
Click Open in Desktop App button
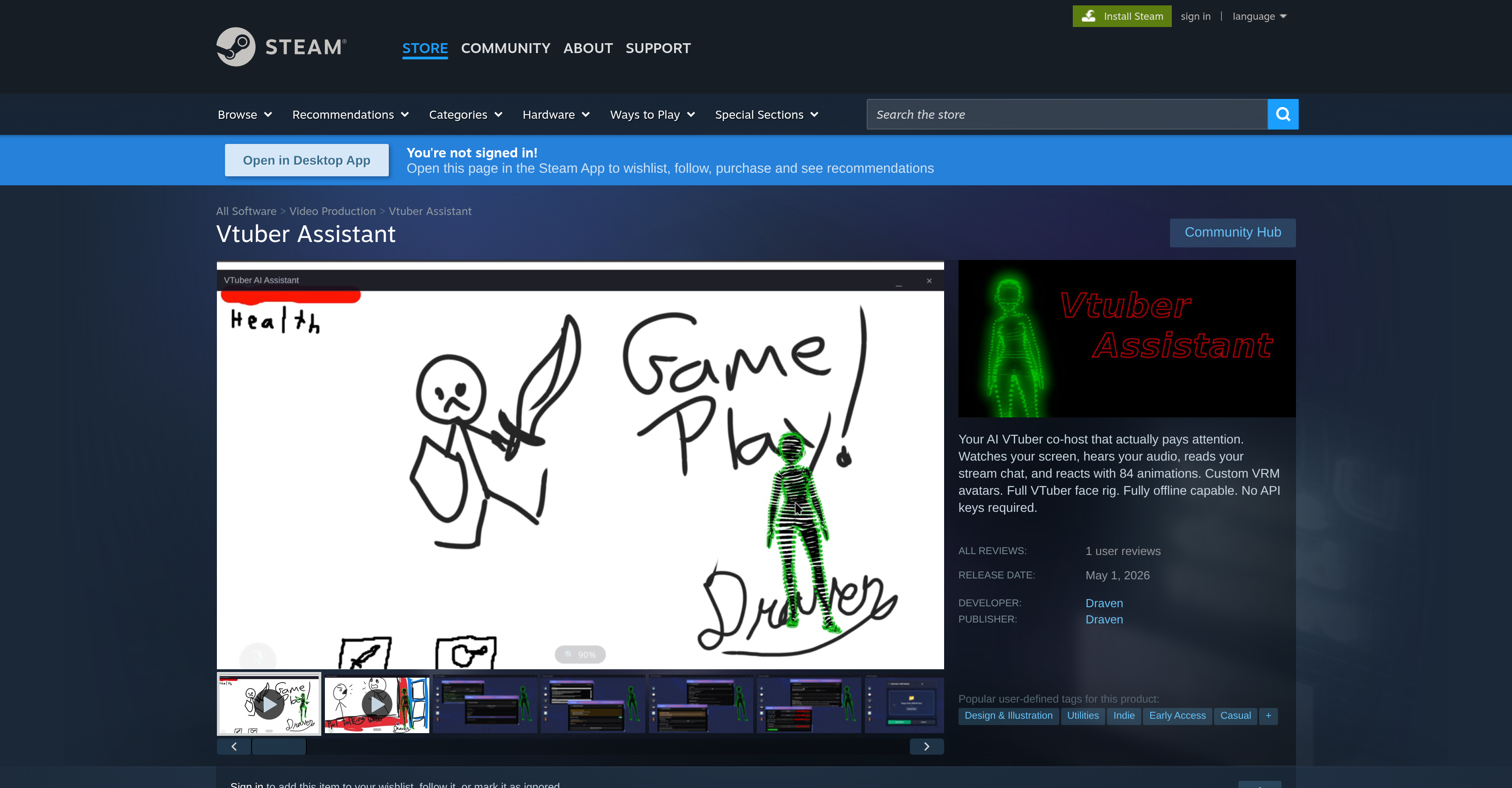coord(306,160)
